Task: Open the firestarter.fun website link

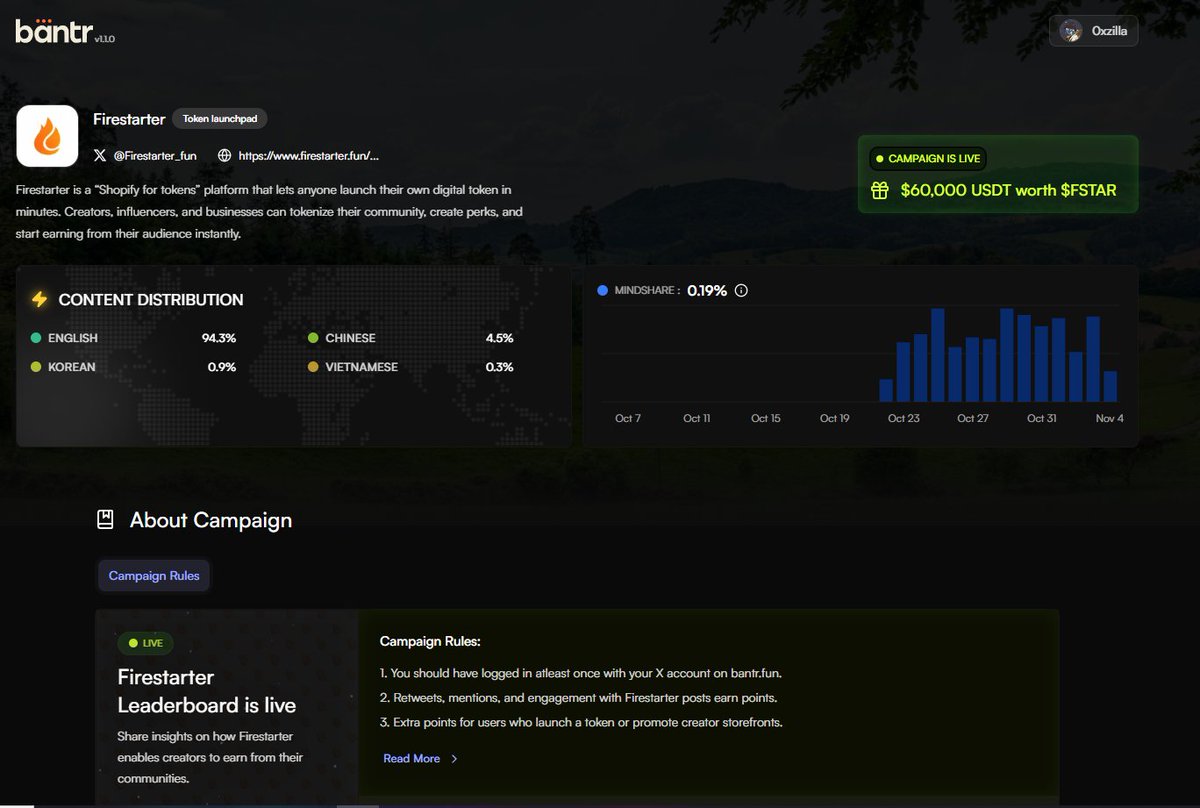Action: [x=308, y=156]
